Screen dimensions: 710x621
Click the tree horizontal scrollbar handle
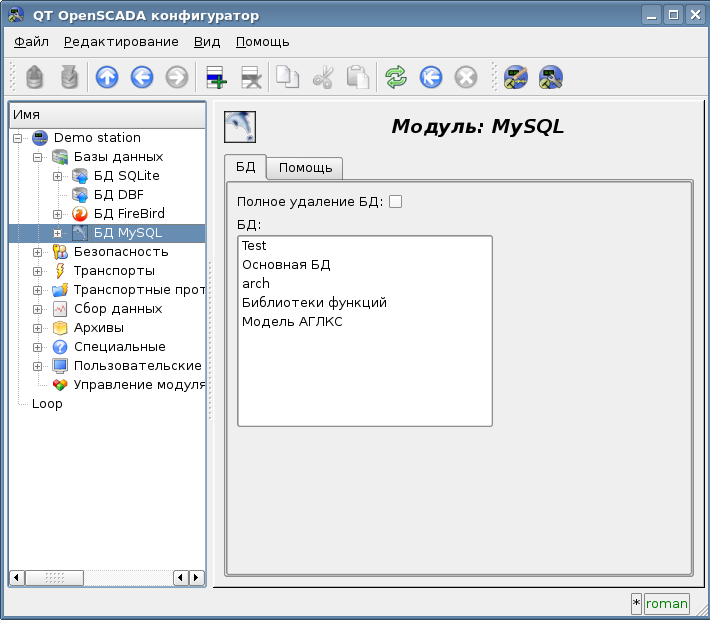pos(54,578)
